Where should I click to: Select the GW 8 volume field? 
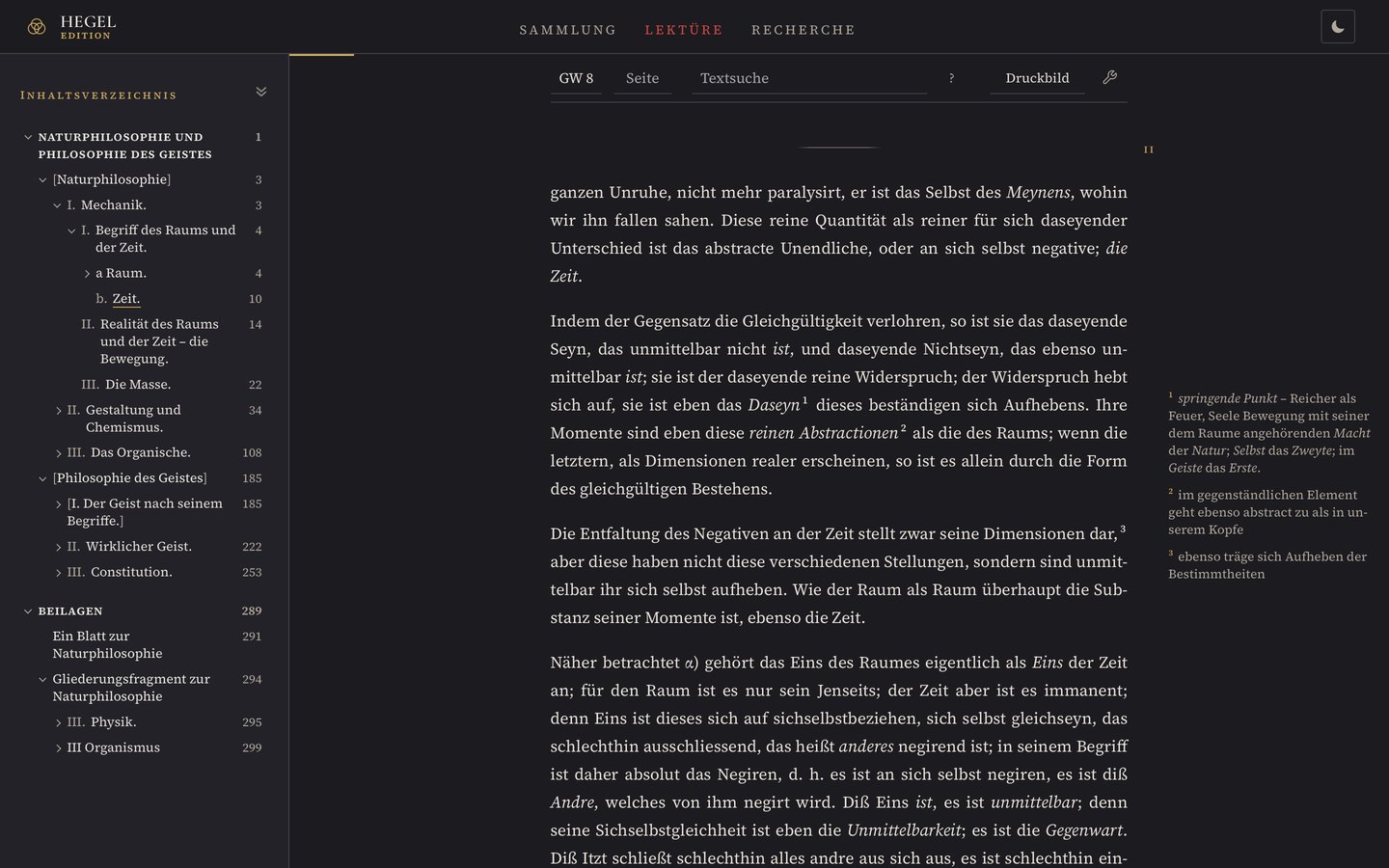pyautogui.click(x=576, y=78)
